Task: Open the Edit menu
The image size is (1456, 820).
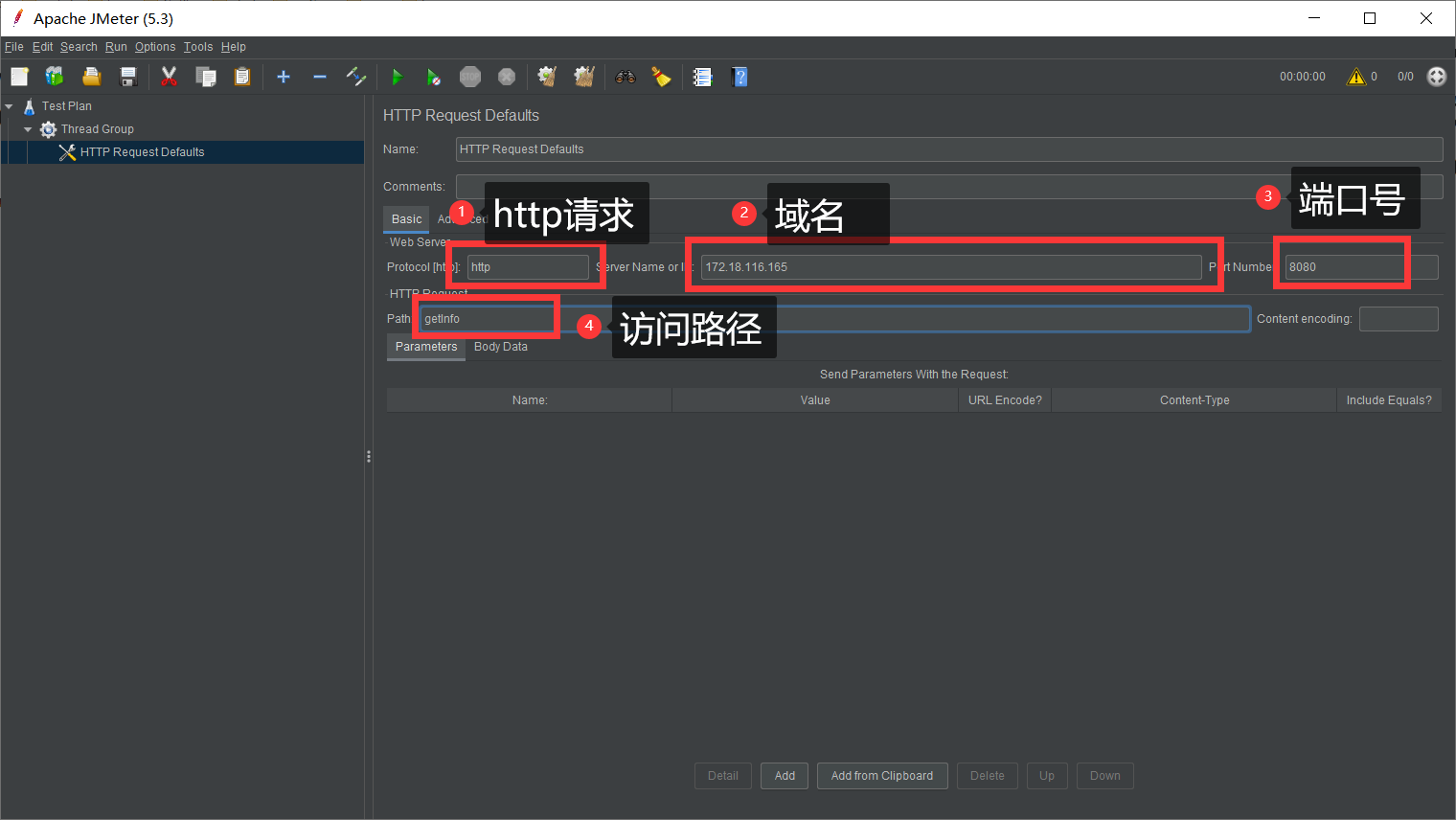Action: tap(43, 47)
